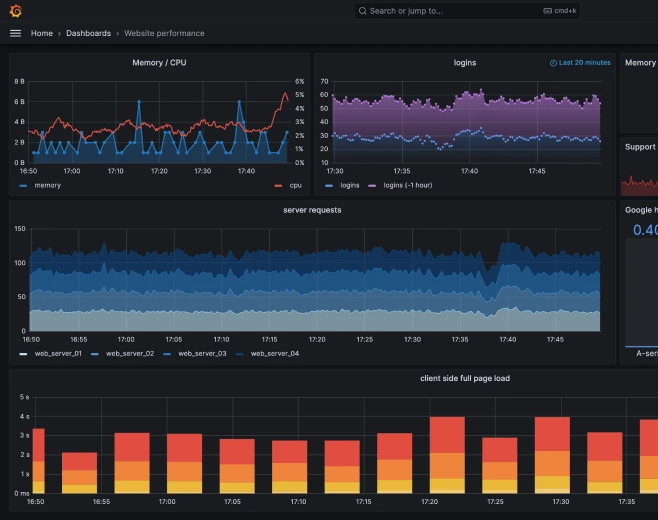658x520 pixels.
Task: Open the server requests panel title menu
Action: [x=312, y=210]
